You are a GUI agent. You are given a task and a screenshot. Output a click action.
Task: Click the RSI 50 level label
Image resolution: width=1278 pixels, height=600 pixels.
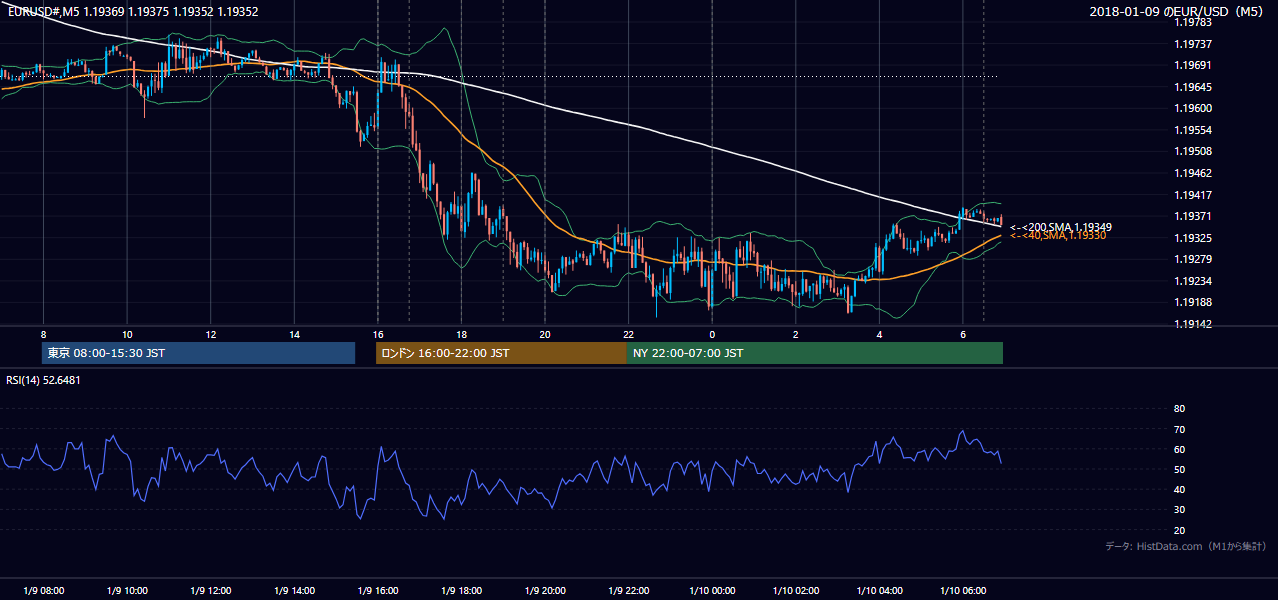click(1179, 469)
